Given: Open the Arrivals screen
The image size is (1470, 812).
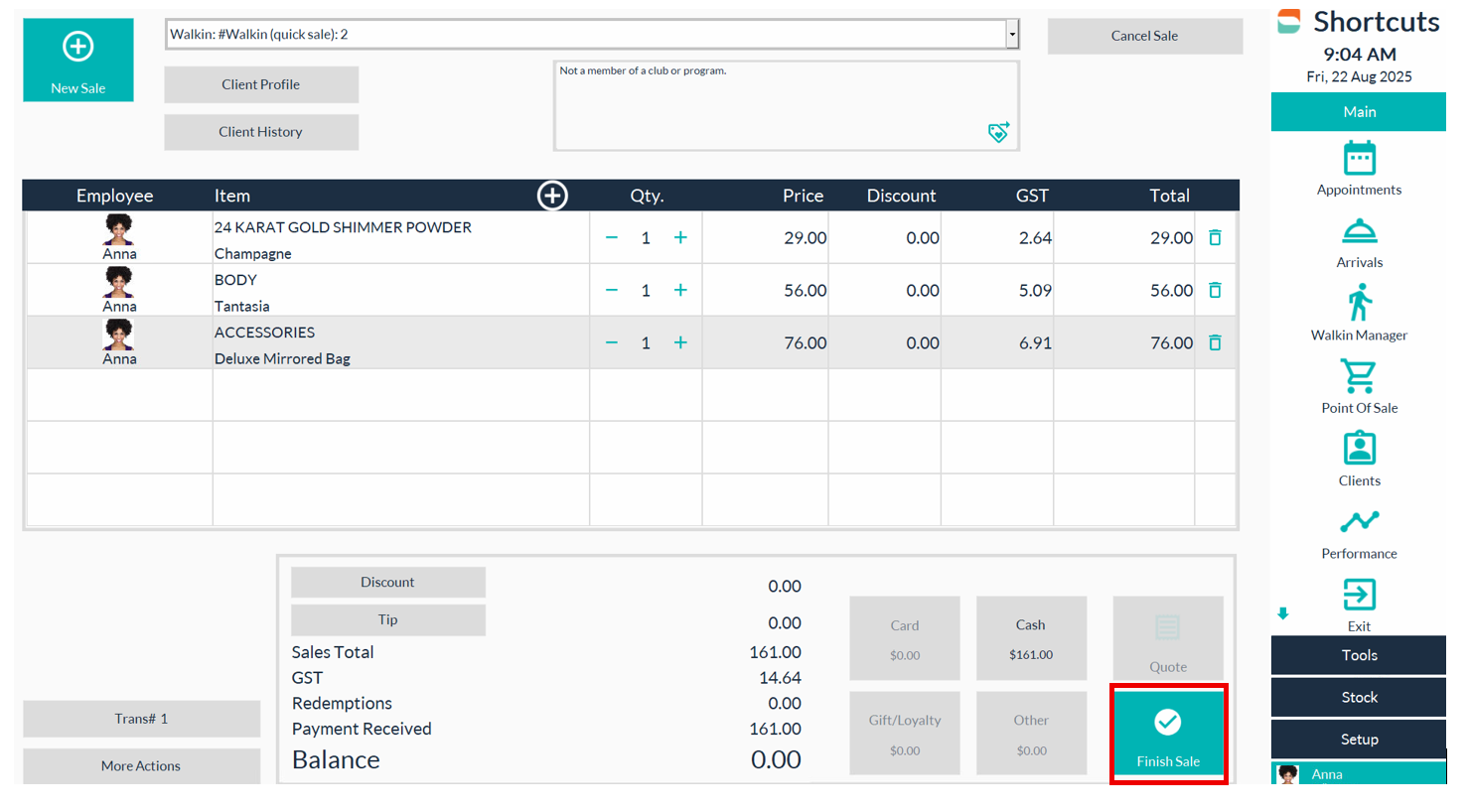Looking at the screenshot, I should (1359, 243).
